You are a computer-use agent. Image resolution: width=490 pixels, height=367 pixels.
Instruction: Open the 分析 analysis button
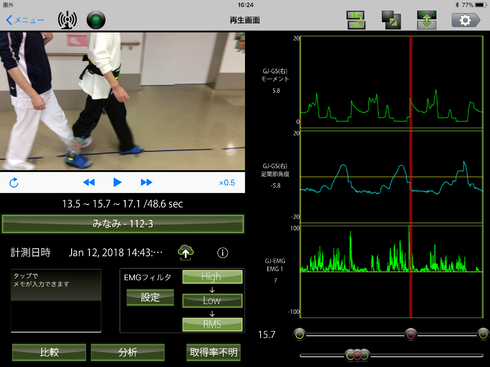click(128, 352)
